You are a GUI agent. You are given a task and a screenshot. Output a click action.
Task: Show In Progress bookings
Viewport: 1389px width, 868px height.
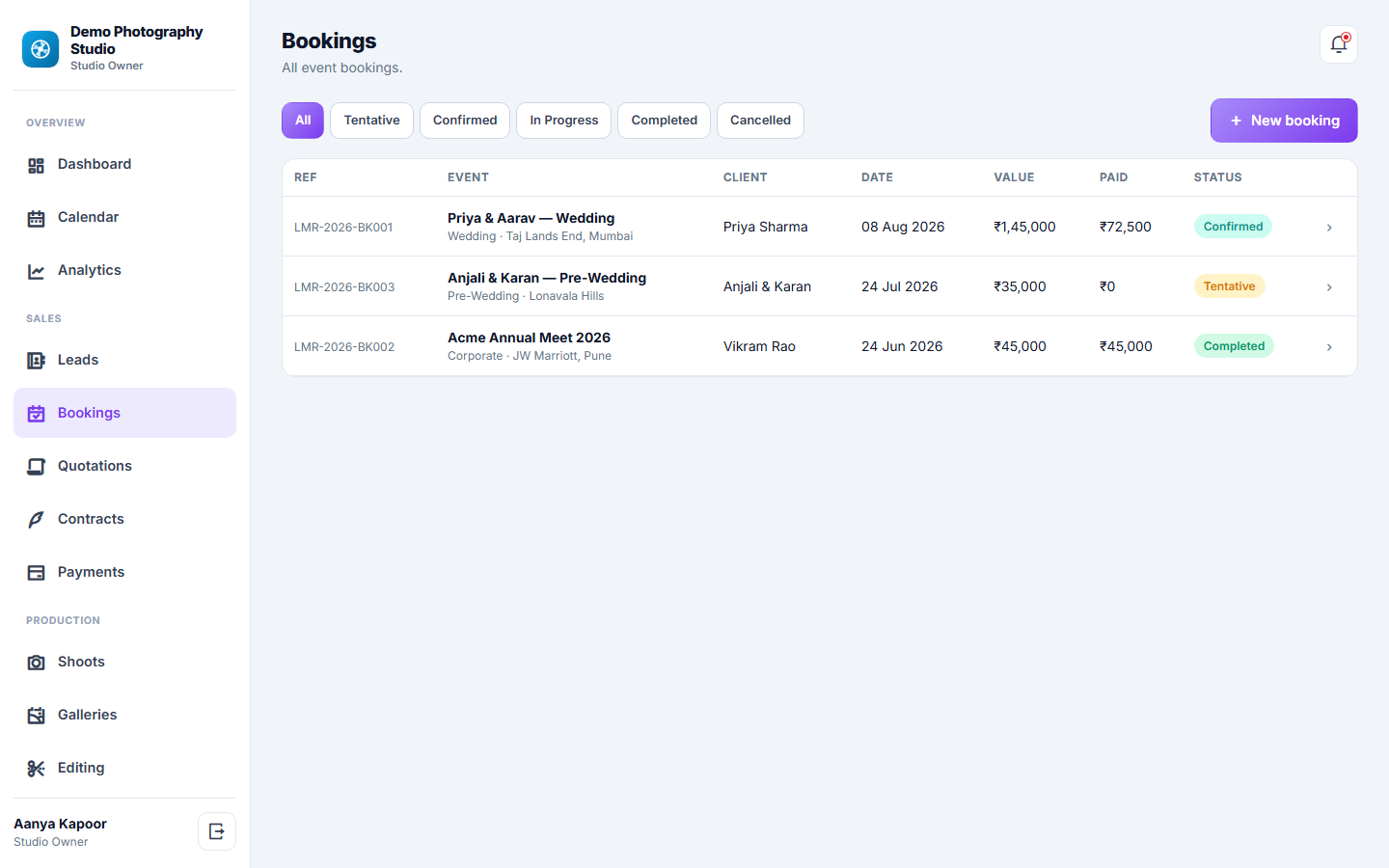point(563,121)
